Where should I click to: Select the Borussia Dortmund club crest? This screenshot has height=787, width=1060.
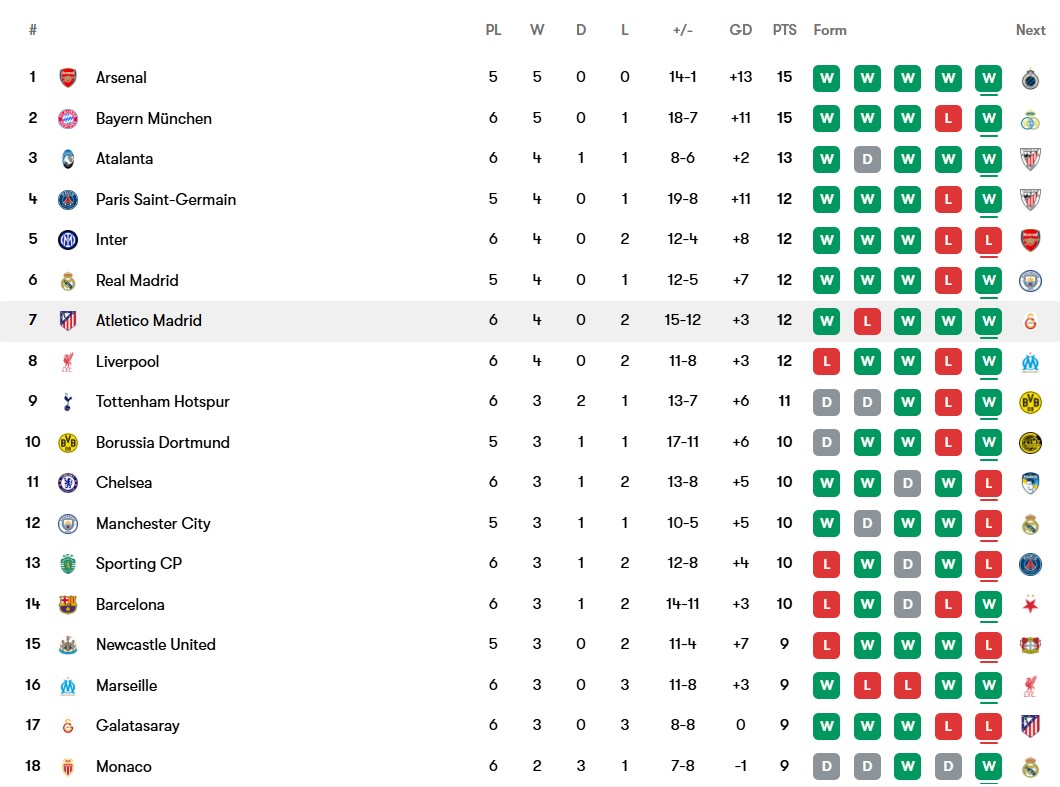pyautogui.click(x=67, y=442)
